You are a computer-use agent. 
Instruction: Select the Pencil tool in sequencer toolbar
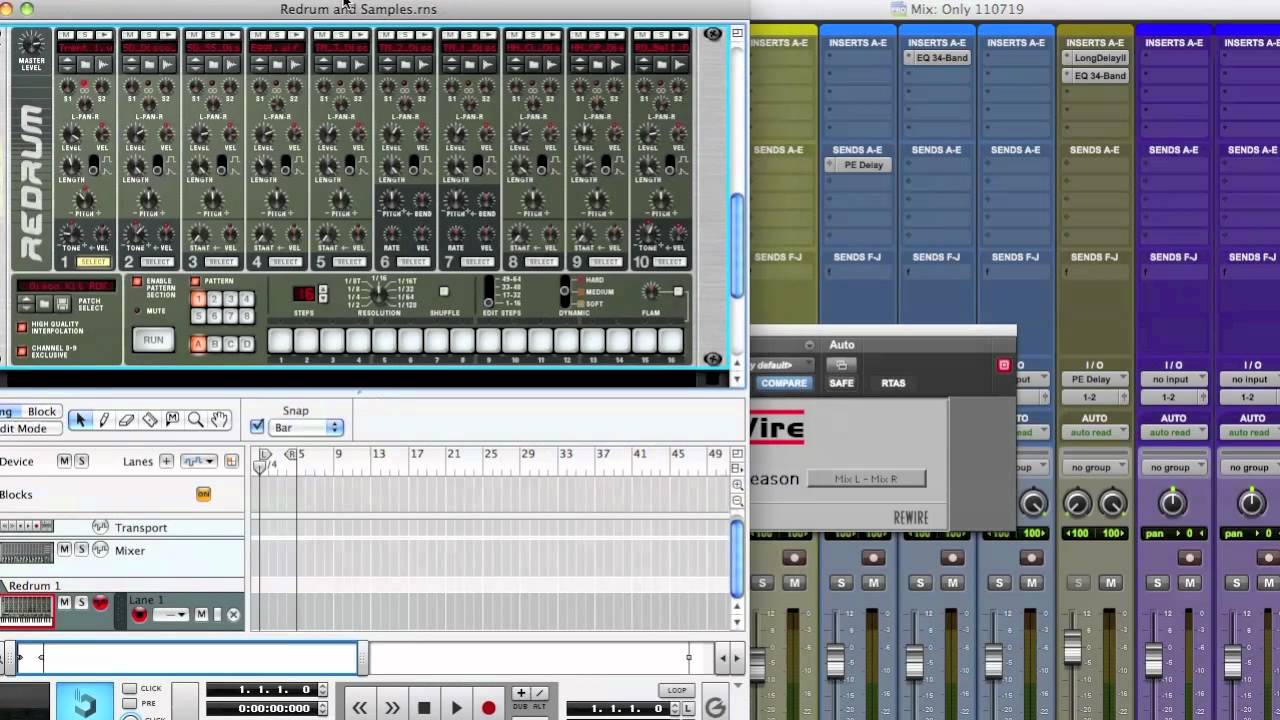pos(103,420)
